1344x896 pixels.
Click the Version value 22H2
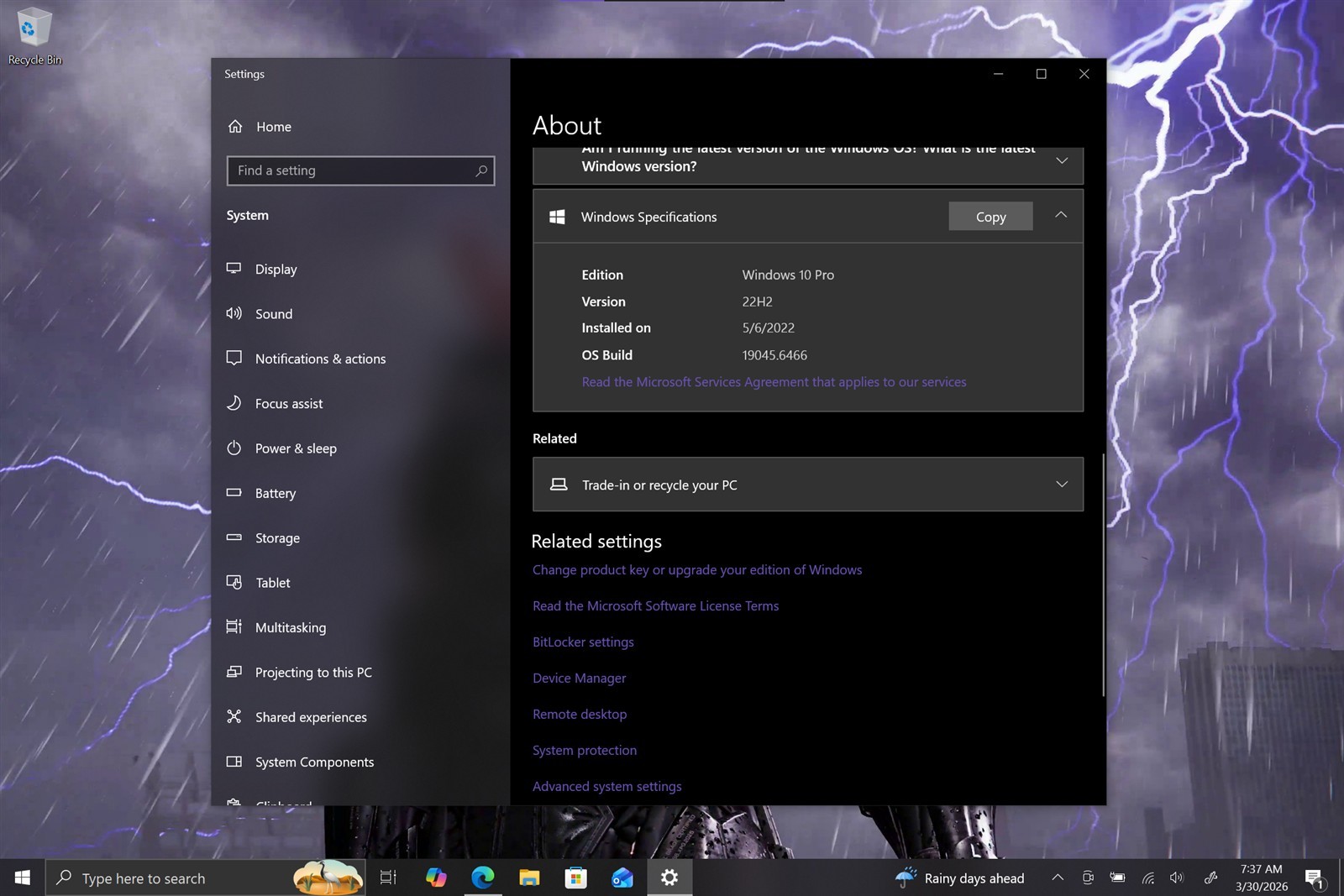[757, 301]
